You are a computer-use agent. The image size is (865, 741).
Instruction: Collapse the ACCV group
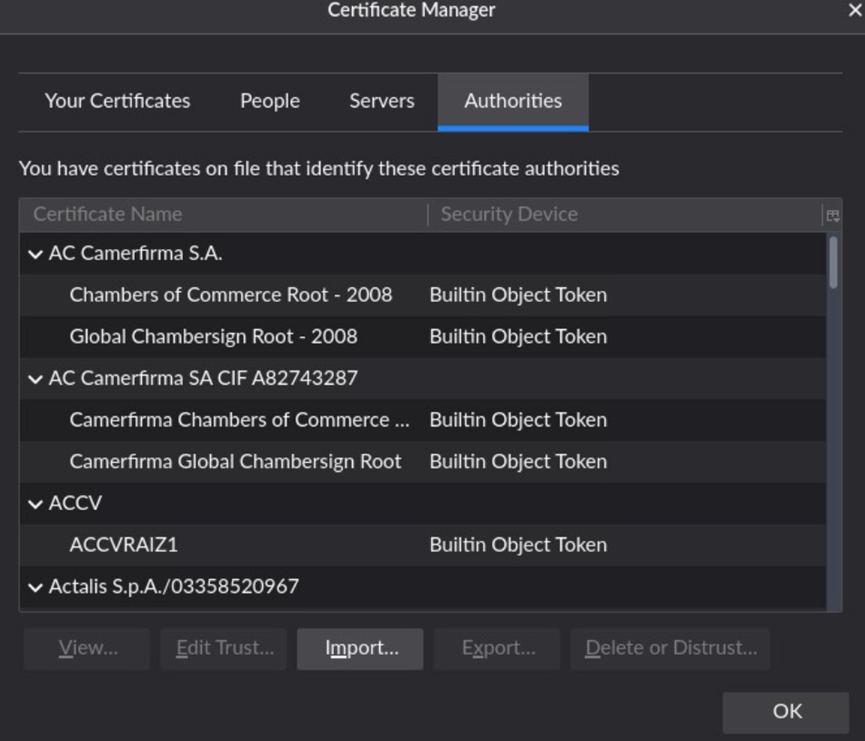(35, 504)
